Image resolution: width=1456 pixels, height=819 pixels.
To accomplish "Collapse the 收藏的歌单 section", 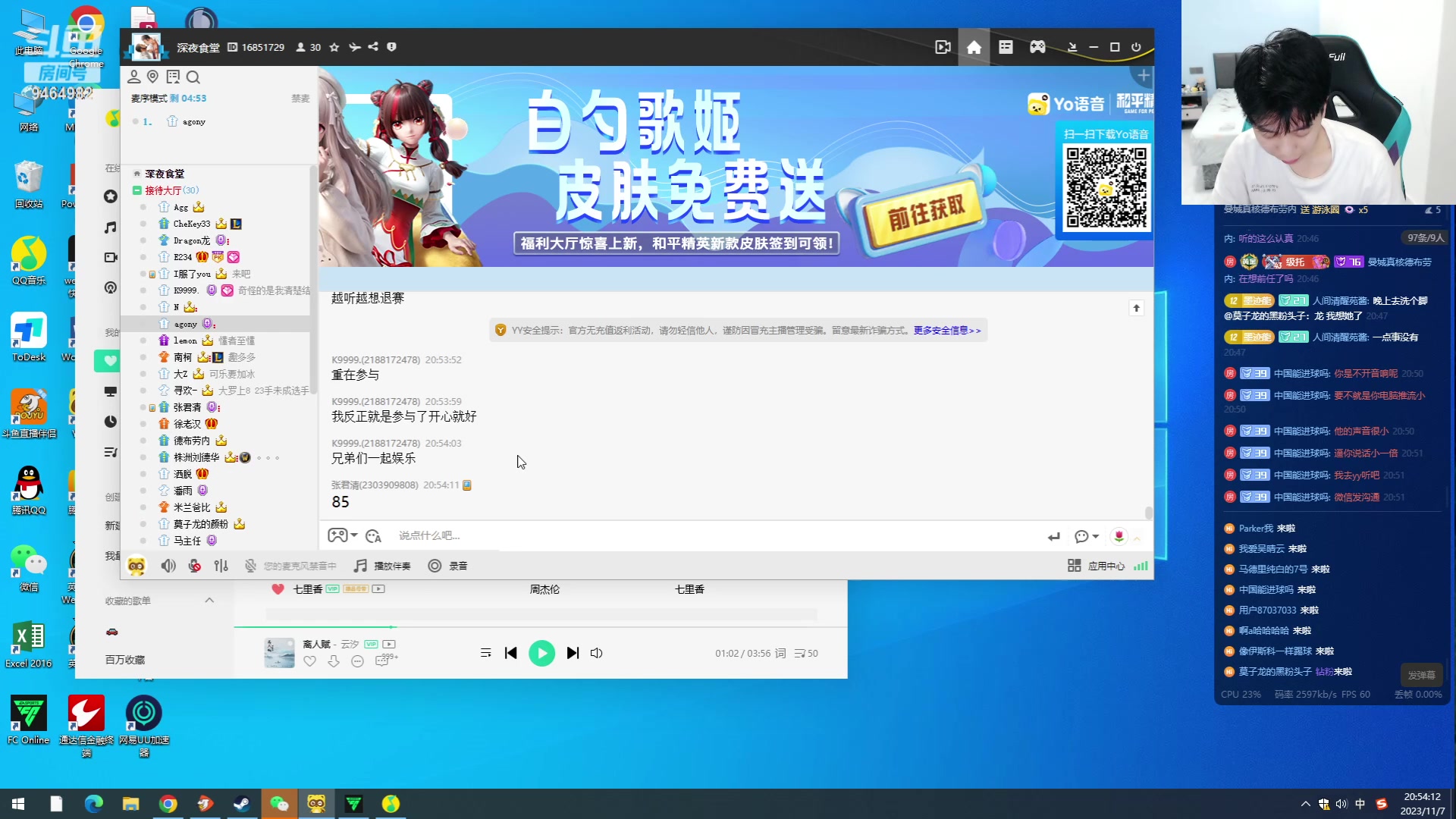I will (209, 601).
